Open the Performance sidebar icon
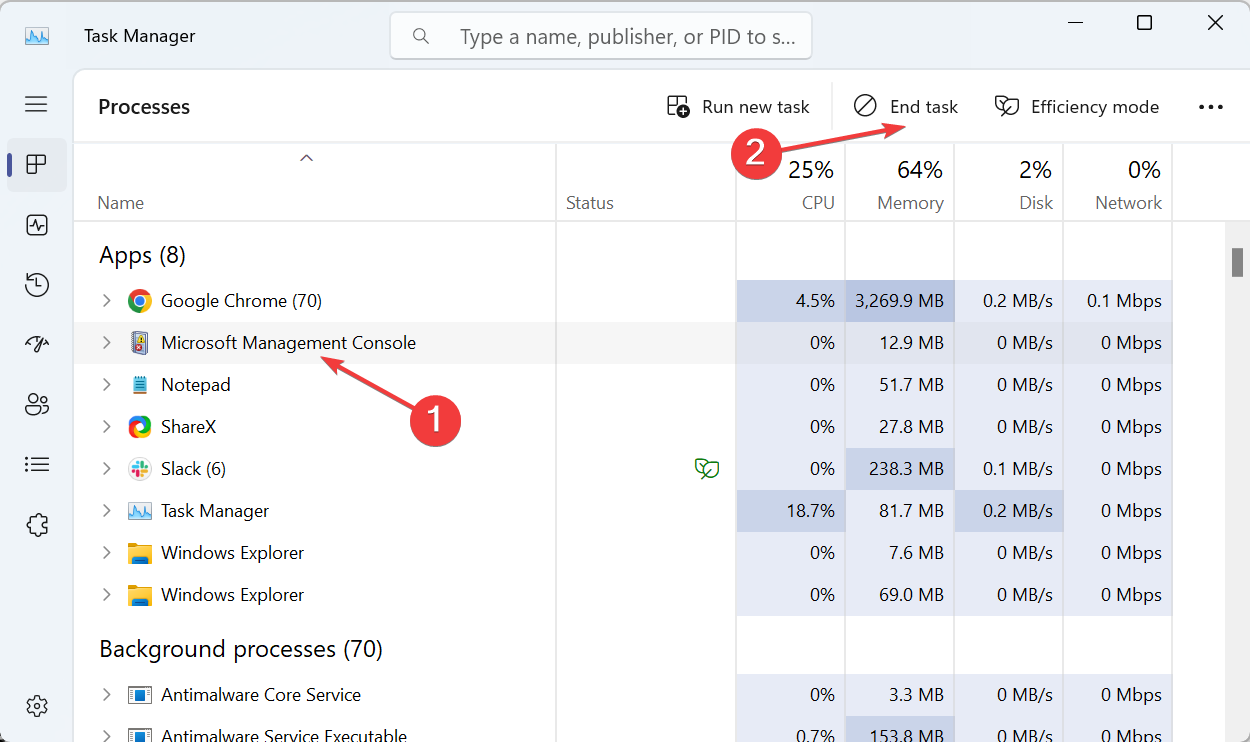The width and height of the screenshot is (1250, 742). (37, 225)
